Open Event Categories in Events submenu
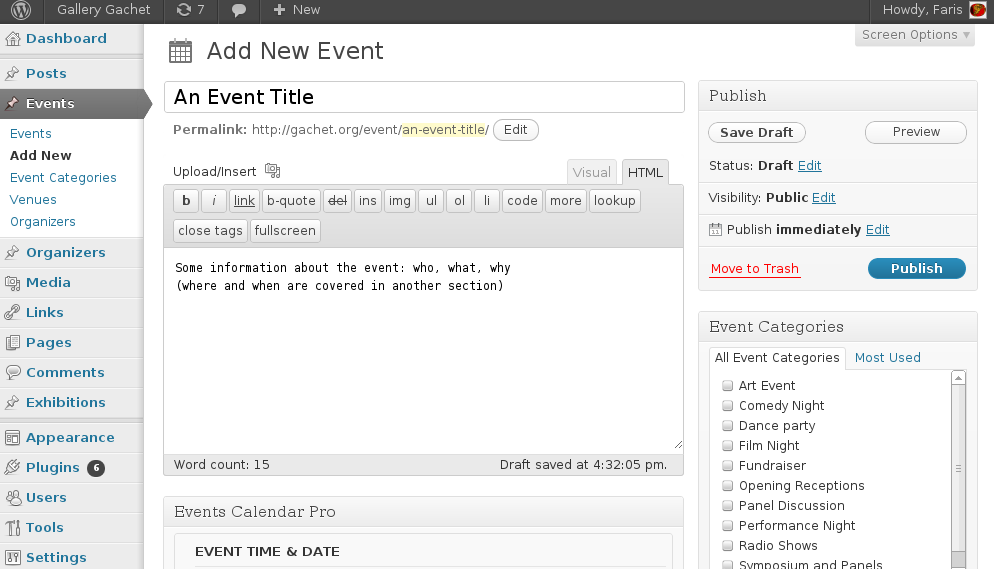 click(63, 178)
